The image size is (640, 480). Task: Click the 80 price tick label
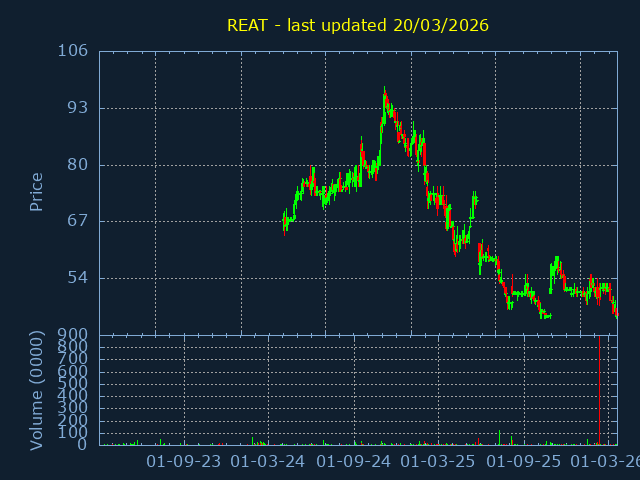coord(77,165)
